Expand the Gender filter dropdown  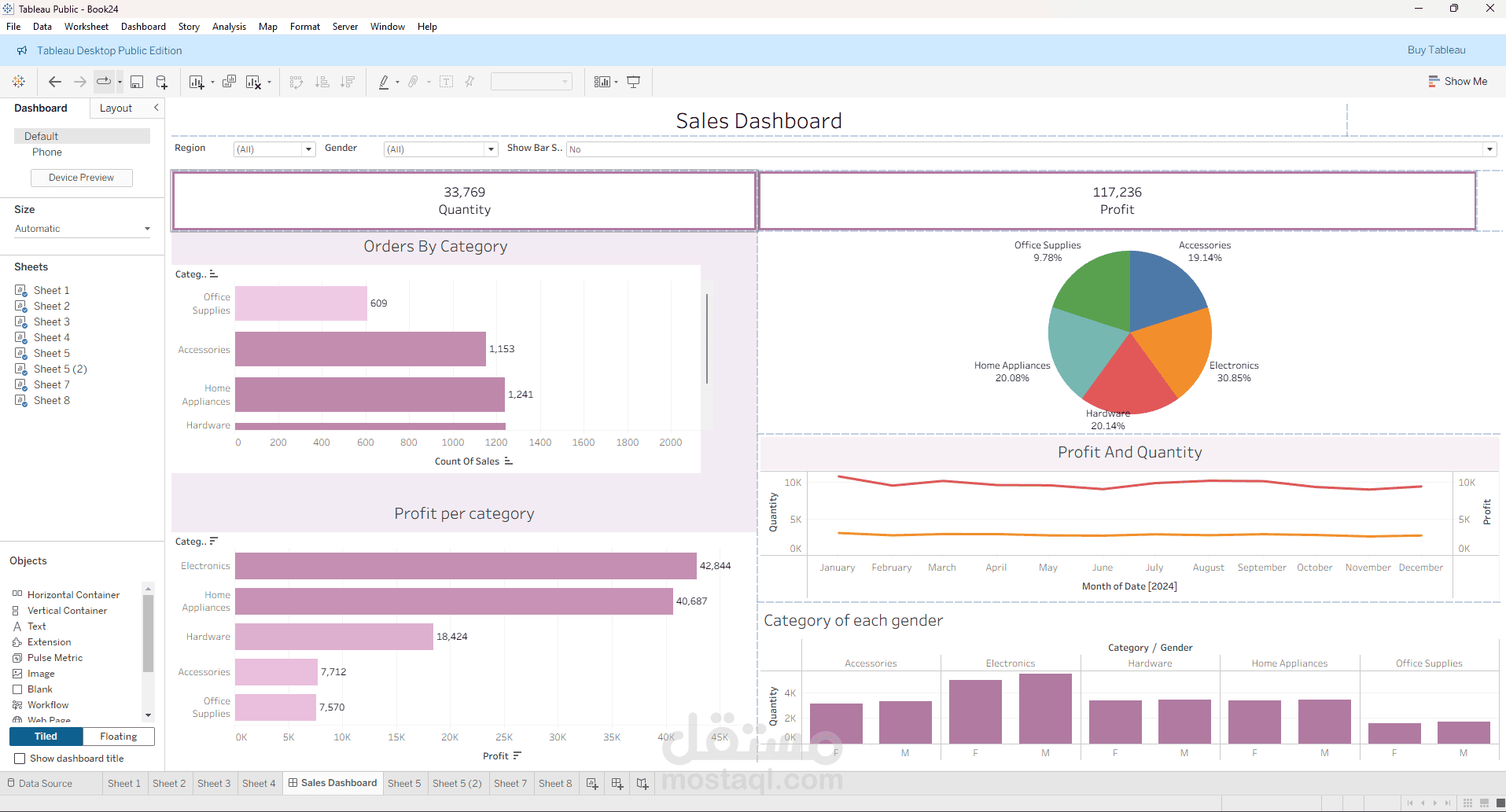point(440,149)
